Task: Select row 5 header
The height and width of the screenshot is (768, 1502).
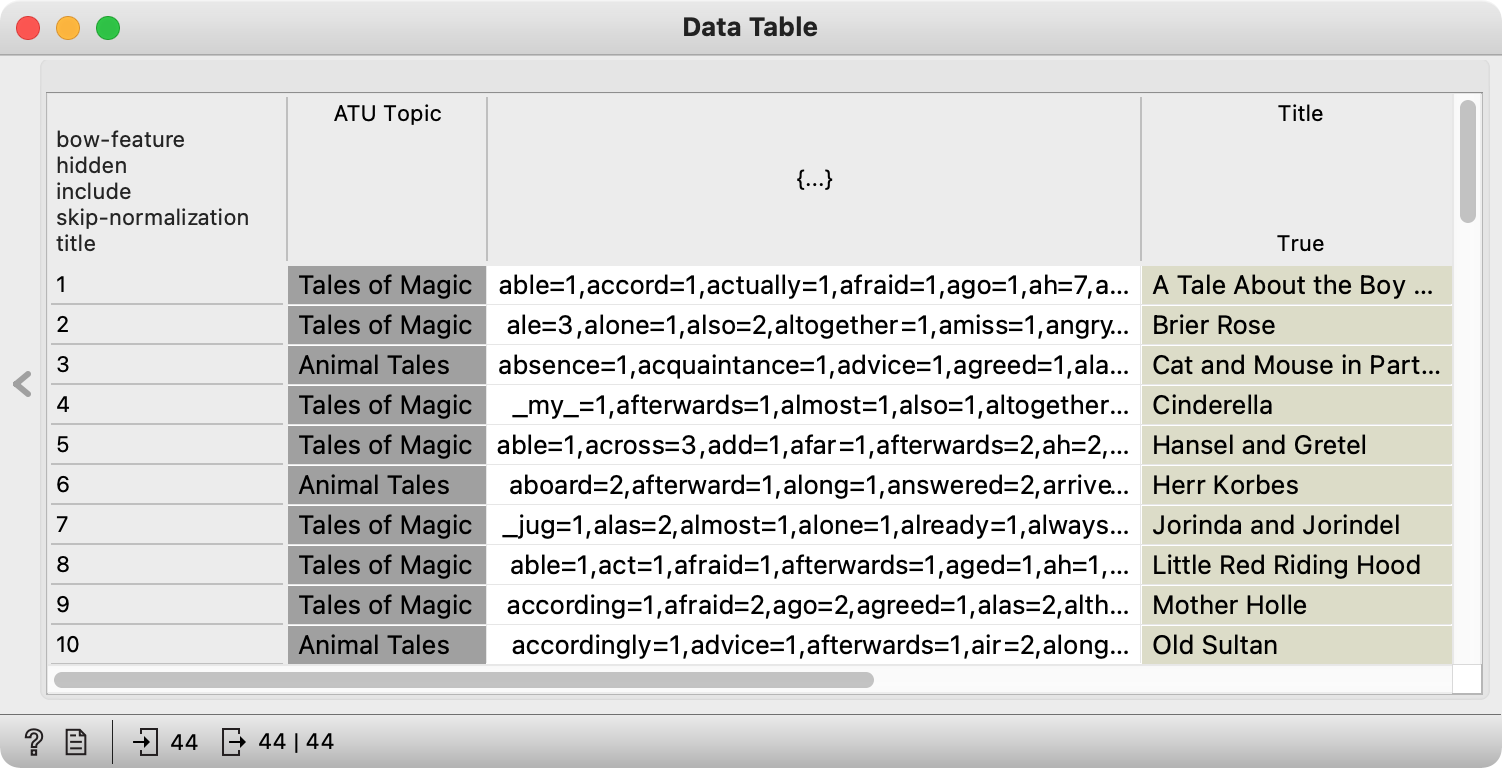Action: coord(167,445)
